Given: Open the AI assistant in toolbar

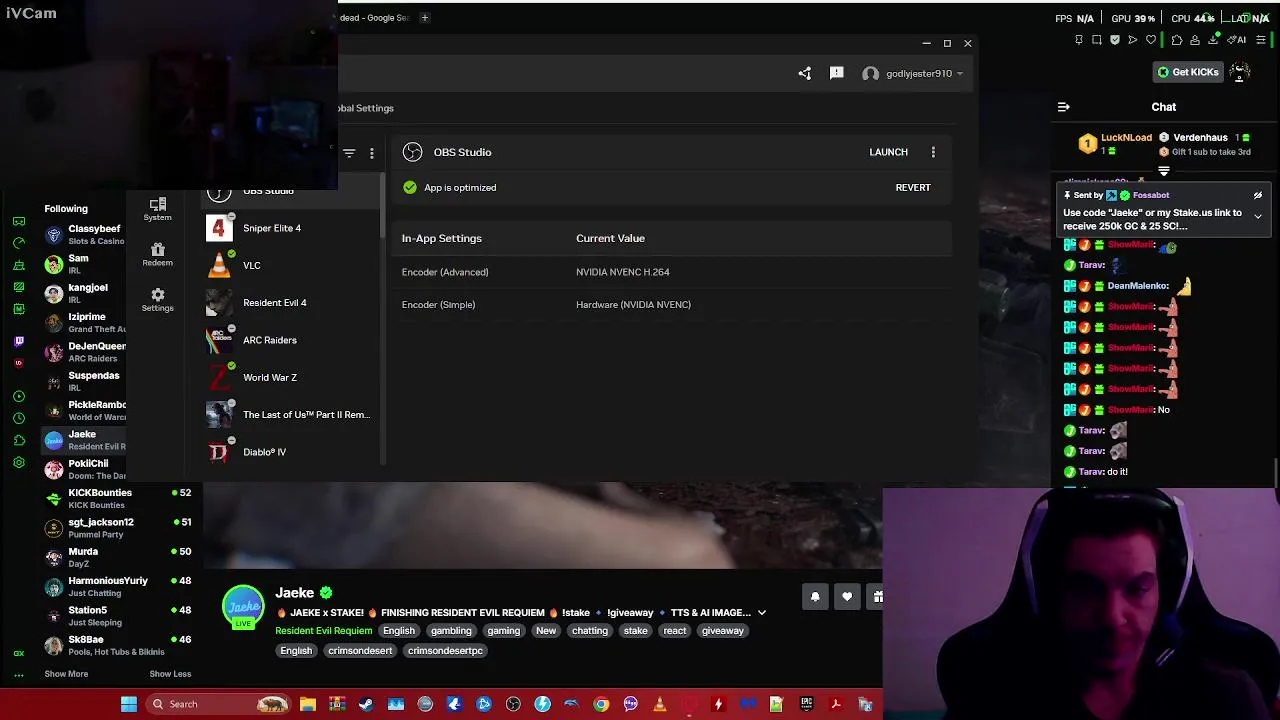Looking at the screenshot, I should [1239, 40].
